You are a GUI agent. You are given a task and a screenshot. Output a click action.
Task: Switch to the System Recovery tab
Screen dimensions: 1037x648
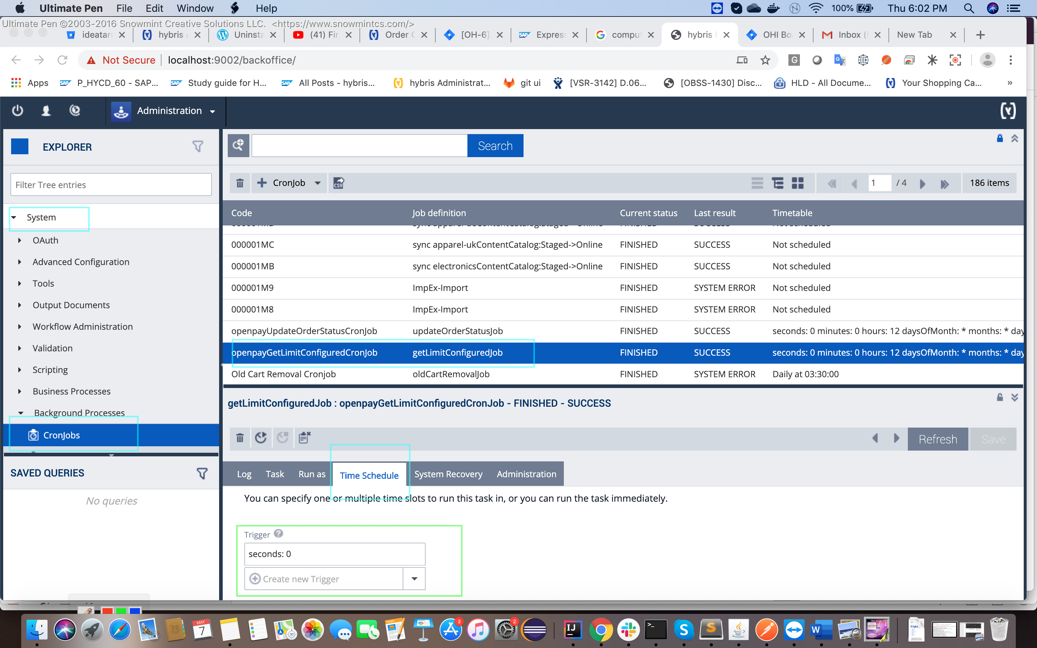coord(448,474)
